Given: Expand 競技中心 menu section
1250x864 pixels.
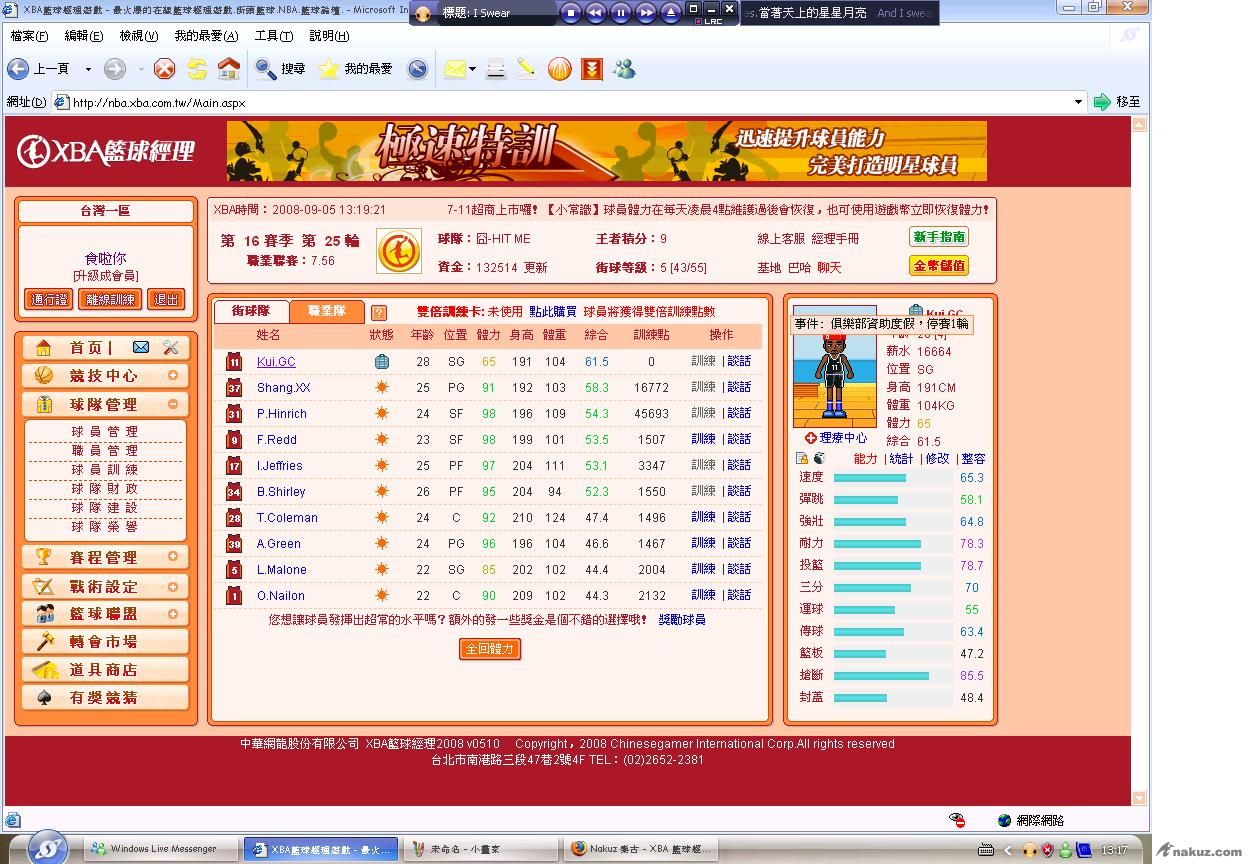Looking at the screenshot, I should [x=172, y=376].
